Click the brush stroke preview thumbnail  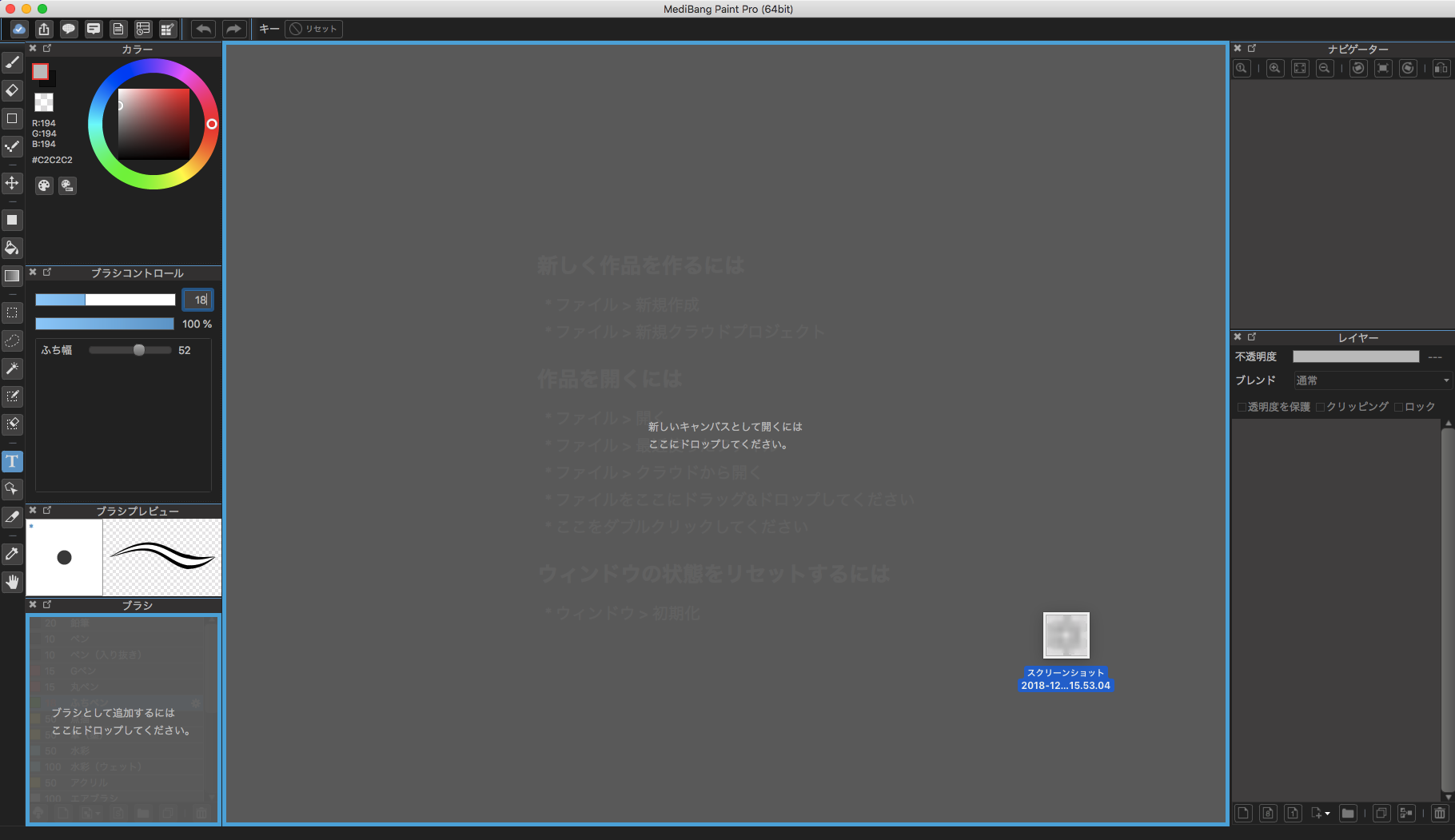click(162, 558)
